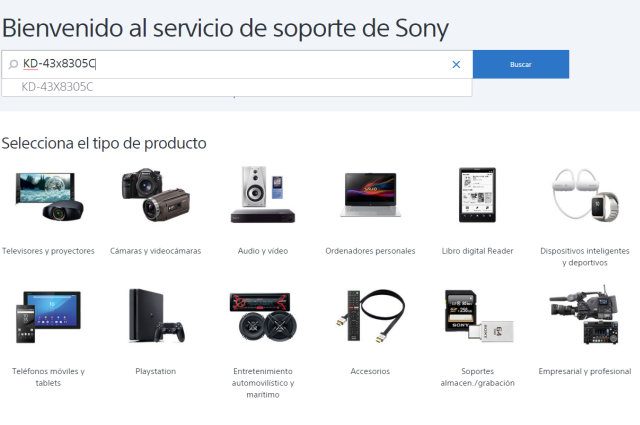Select the Libro digital Reader device image

pos(477,195)
